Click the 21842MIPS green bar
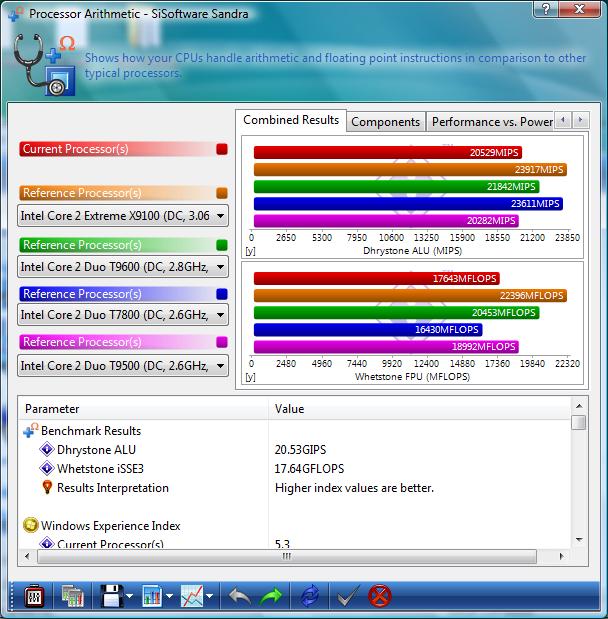 396,186
